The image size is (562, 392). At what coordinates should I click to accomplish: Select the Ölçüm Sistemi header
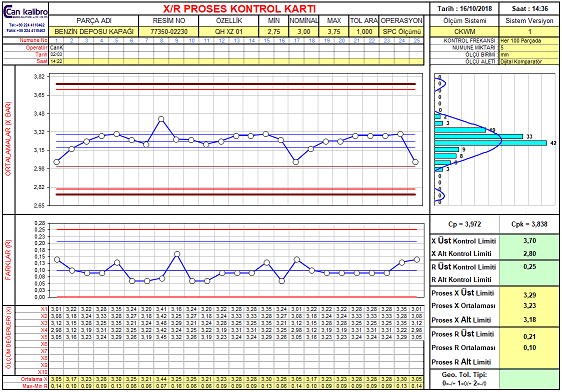point(465,21)
